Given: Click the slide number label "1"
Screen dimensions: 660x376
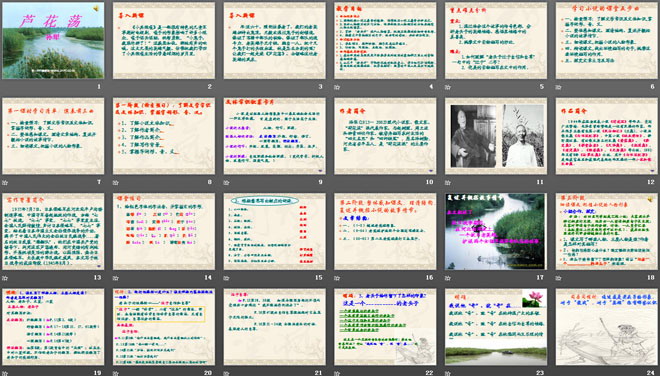Looking at the screenshot, I should coord(99,87).
